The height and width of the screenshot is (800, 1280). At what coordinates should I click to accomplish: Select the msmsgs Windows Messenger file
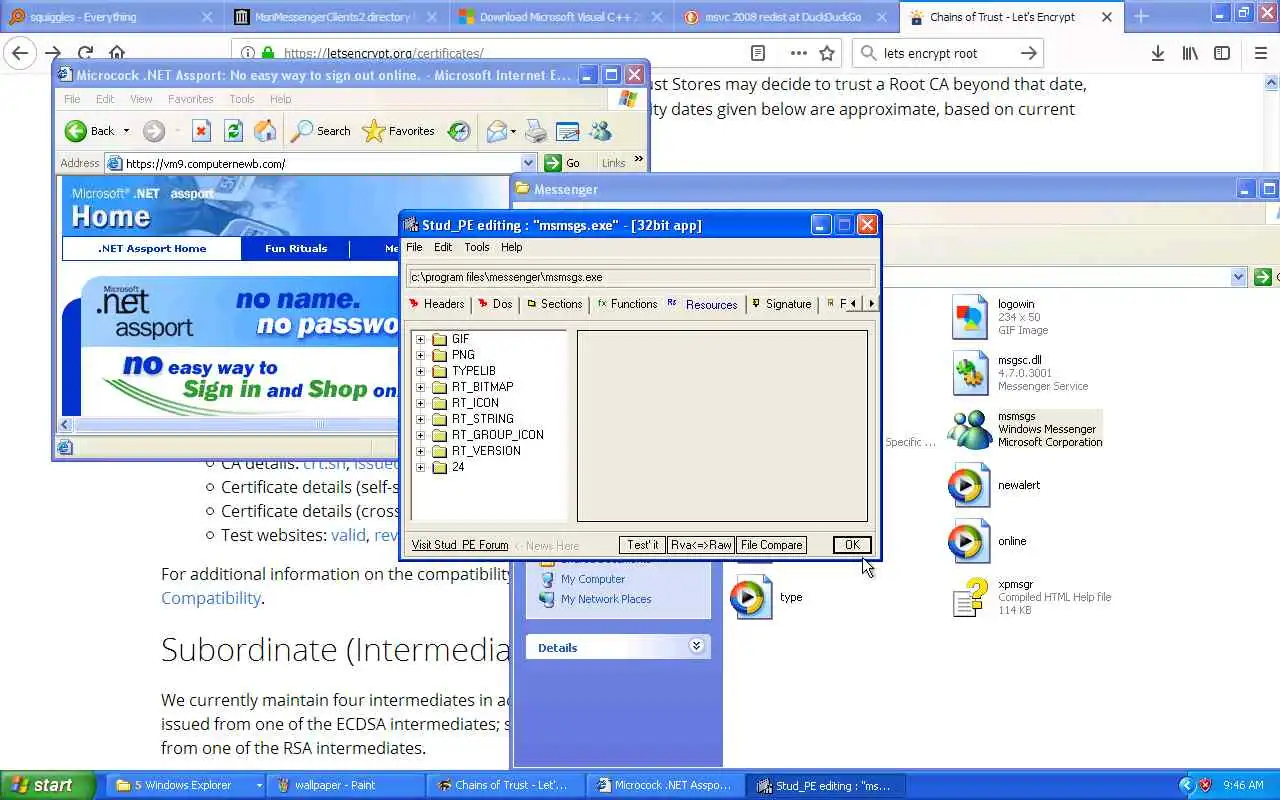click(x=1024, y=429)
